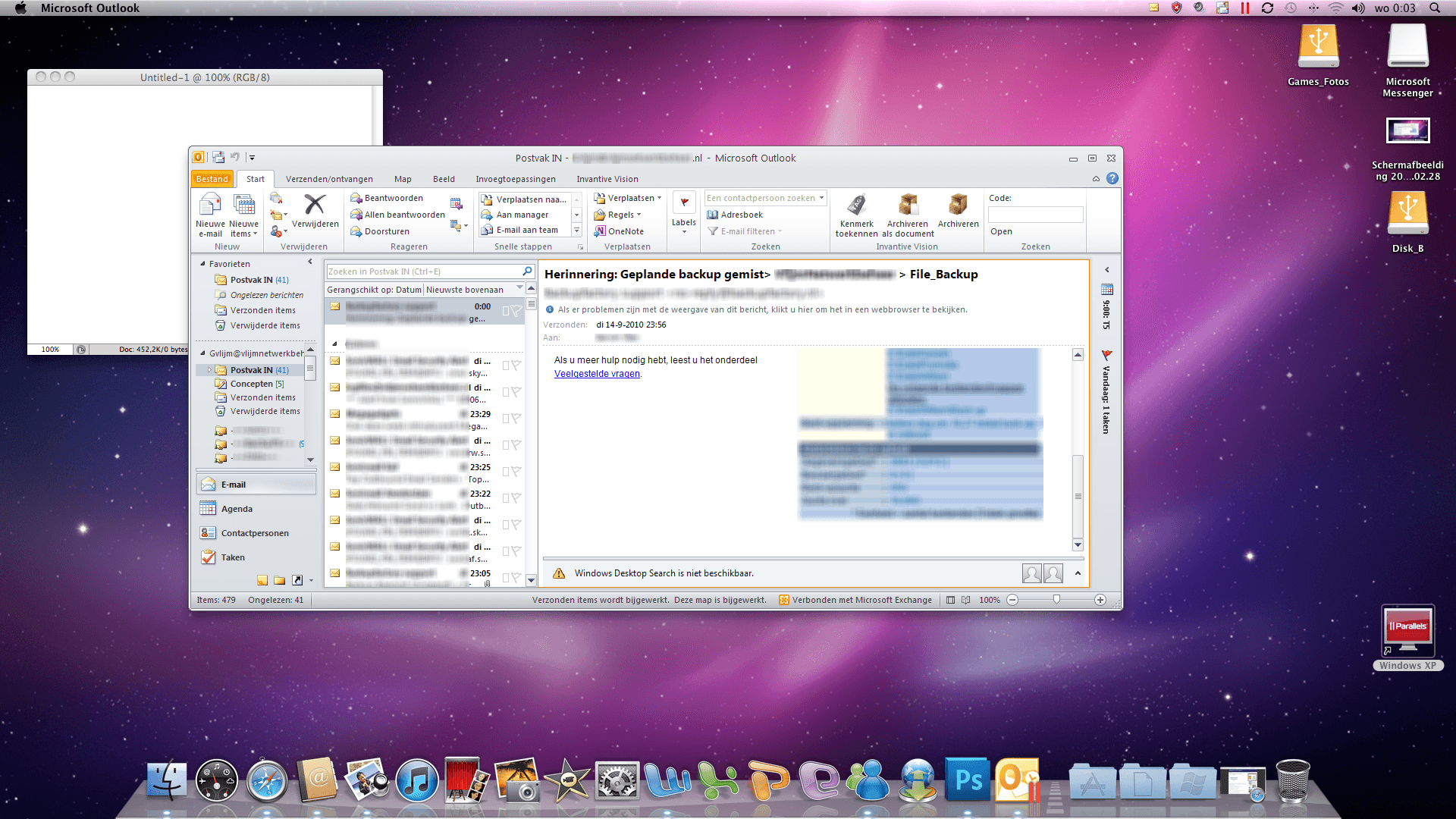Open Safari from the Dock

coord(267,780)
